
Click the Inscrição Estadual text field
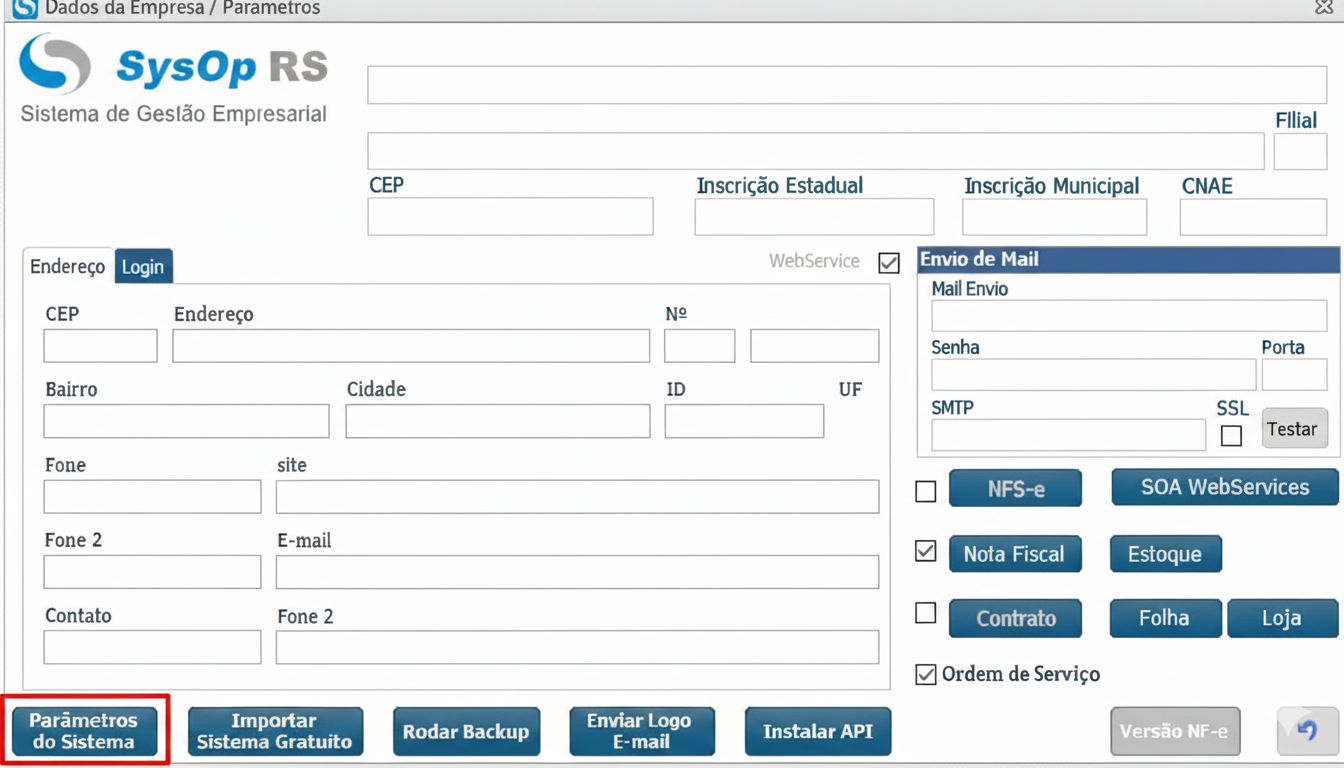tap(813, 217)
